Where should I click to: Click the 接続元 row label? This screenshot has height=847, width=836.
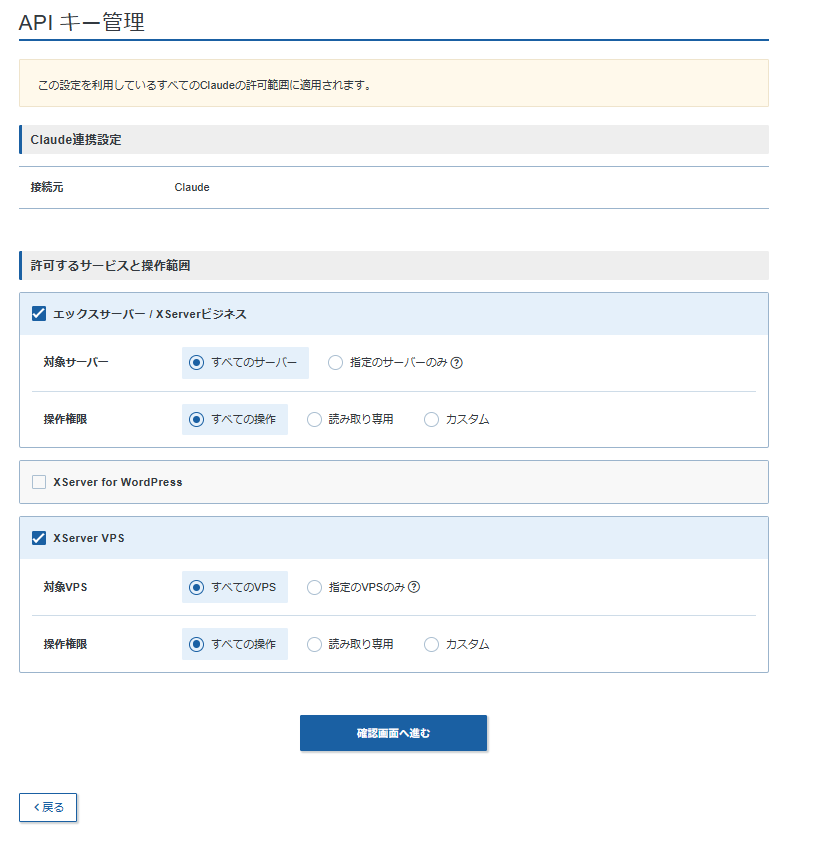pyautogui.click(x=47, y=187)
